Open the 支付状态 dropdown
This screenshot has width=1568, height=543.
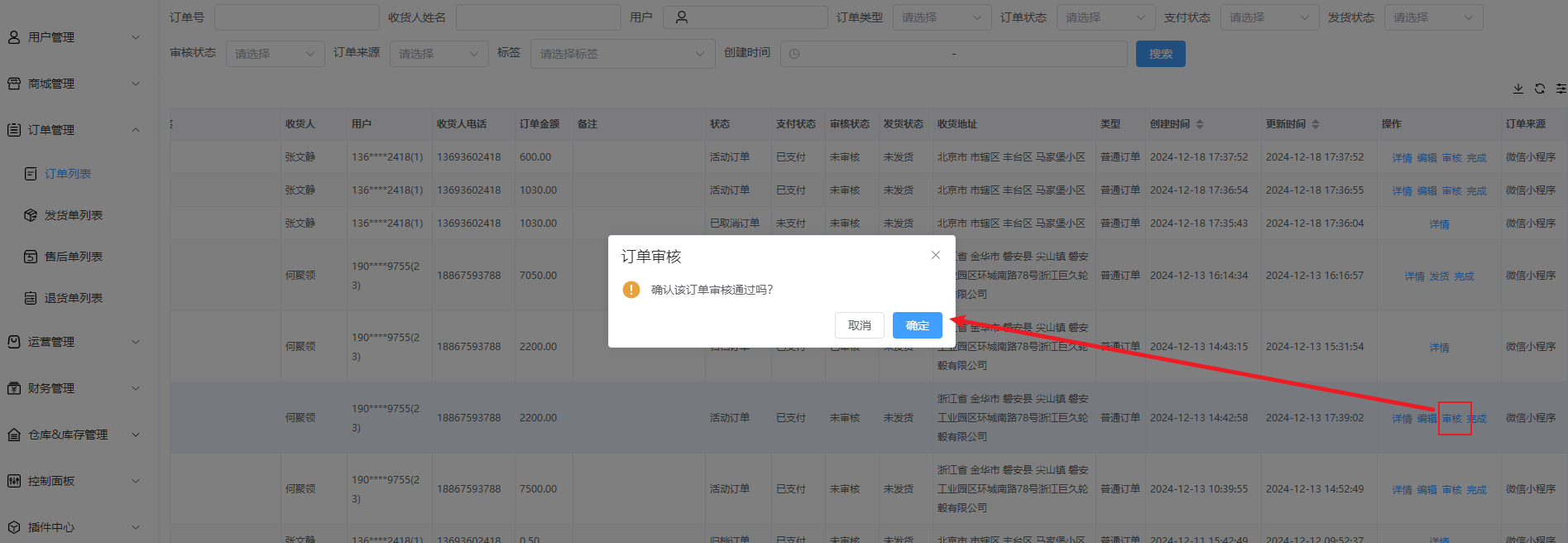point(1270,17)
